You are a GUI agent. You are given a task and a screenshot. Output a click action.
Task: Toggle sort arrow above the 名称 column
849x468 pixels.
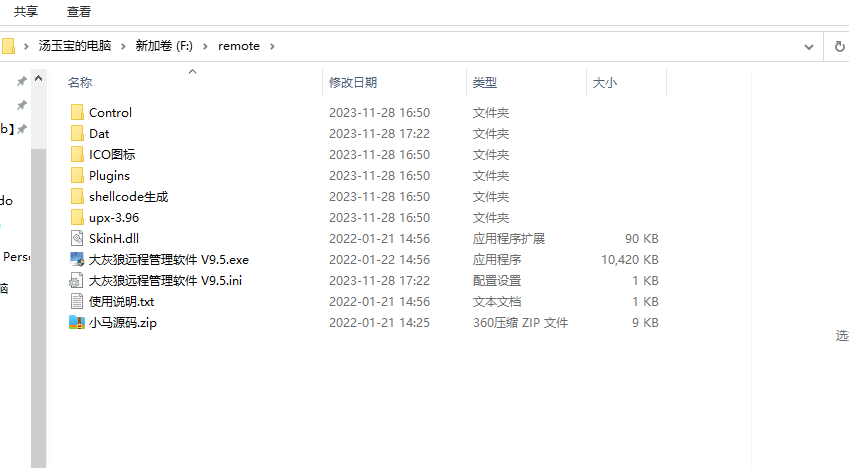tap(192, 72)
